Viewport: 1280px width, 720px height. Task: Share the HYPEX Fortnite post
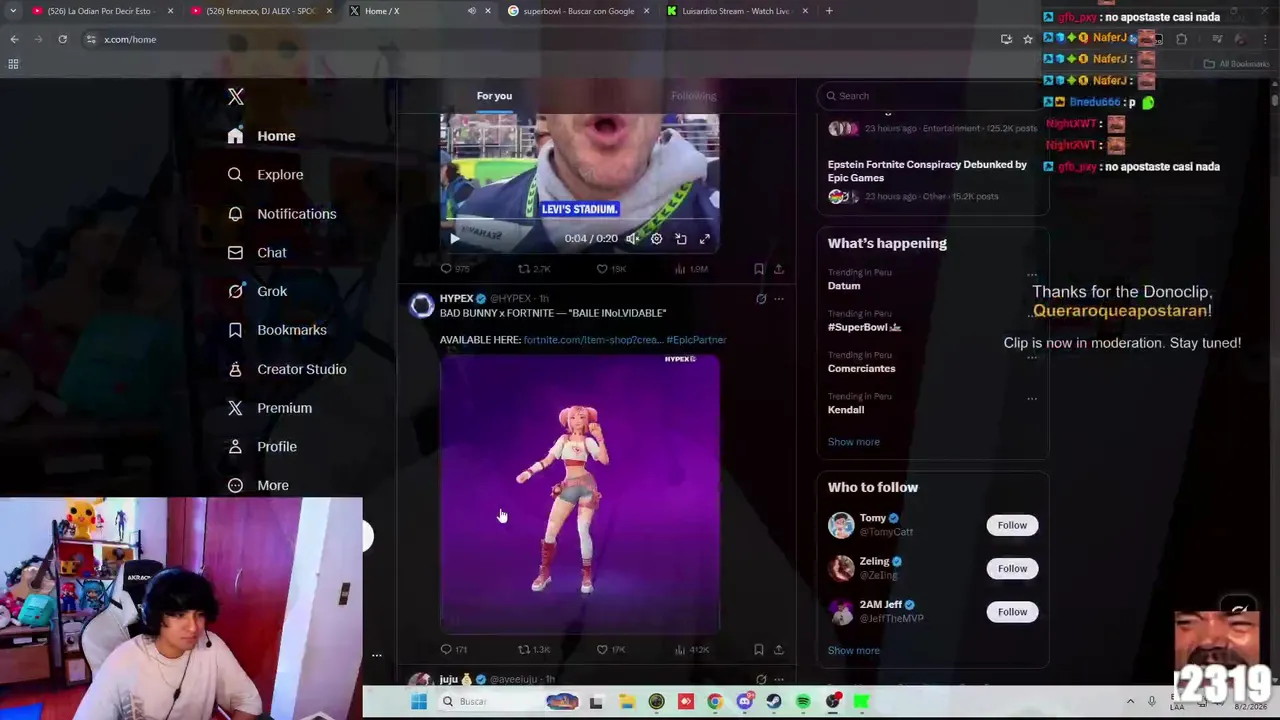[779, 650]
